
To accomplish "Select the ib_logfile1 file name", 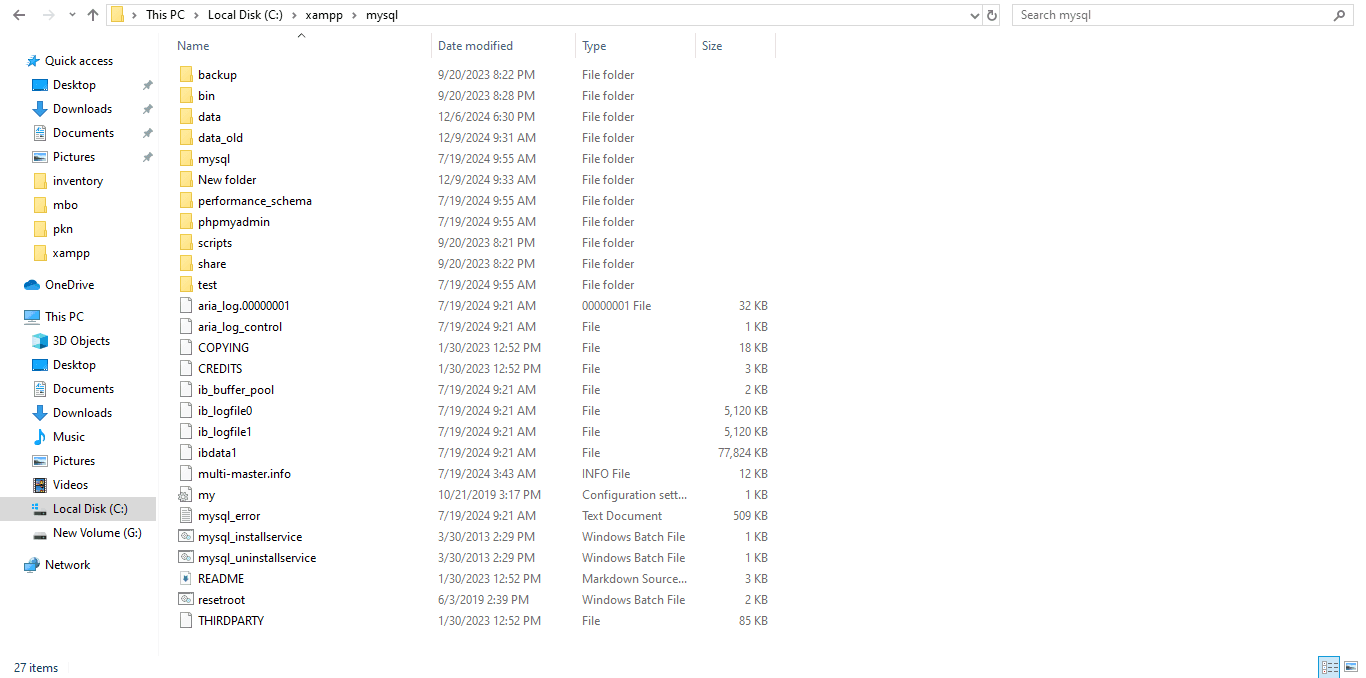I will tap(225, 432).
